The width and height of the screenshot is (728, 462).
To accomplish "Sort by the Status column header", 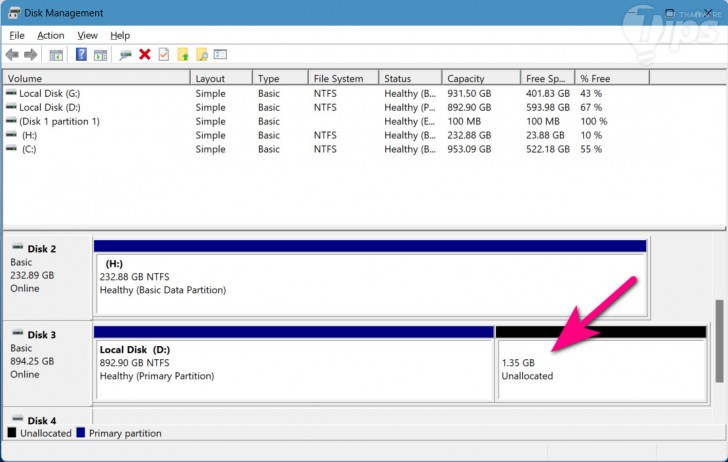I will click(410, 78).
